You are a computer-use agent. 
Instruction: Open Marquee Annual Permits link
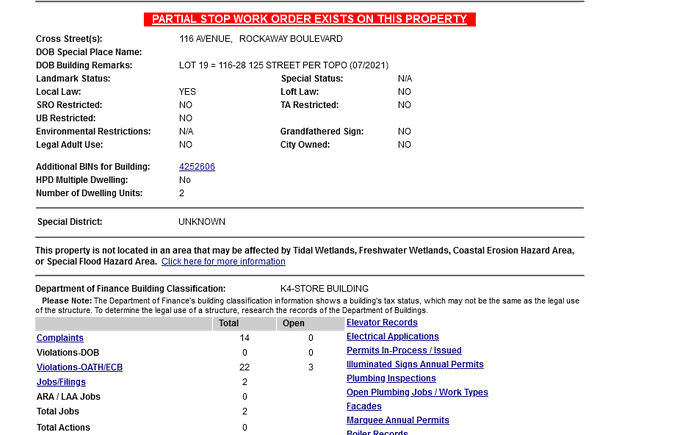pyautogui.click(x=398, y=420)
